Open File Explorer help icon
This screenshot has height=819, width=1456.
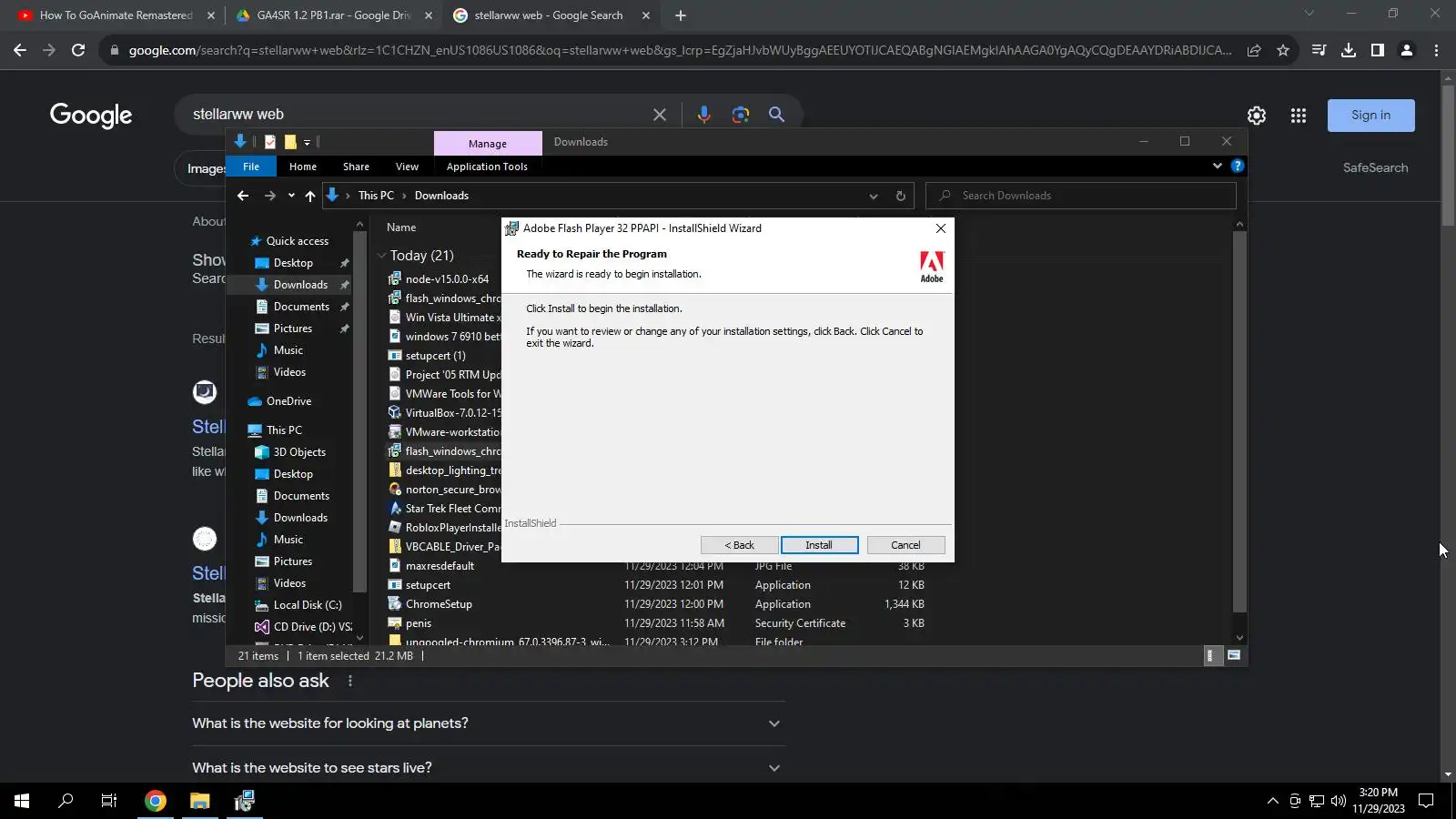coord(1238,166)
